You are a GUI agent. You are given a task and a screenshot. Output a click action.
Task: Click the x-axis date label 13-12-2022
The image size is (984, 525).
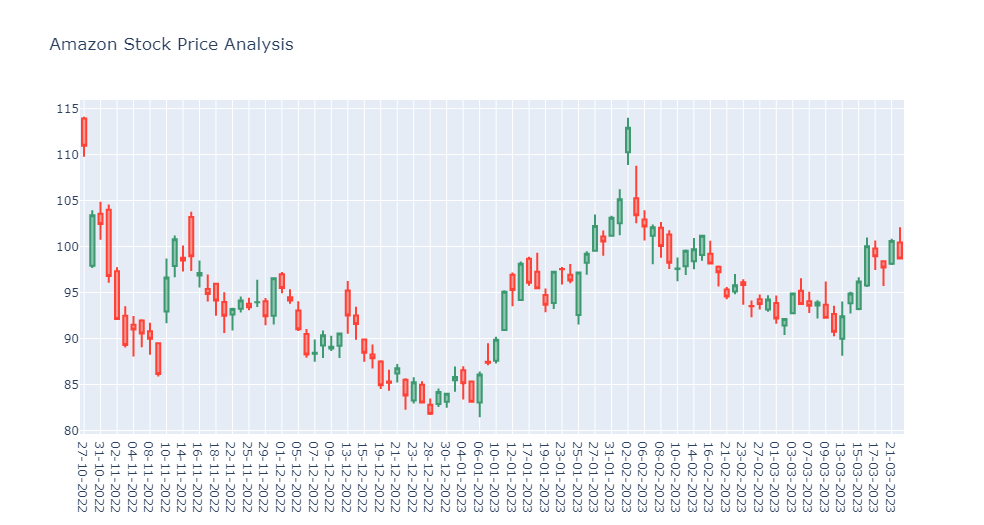347,477
